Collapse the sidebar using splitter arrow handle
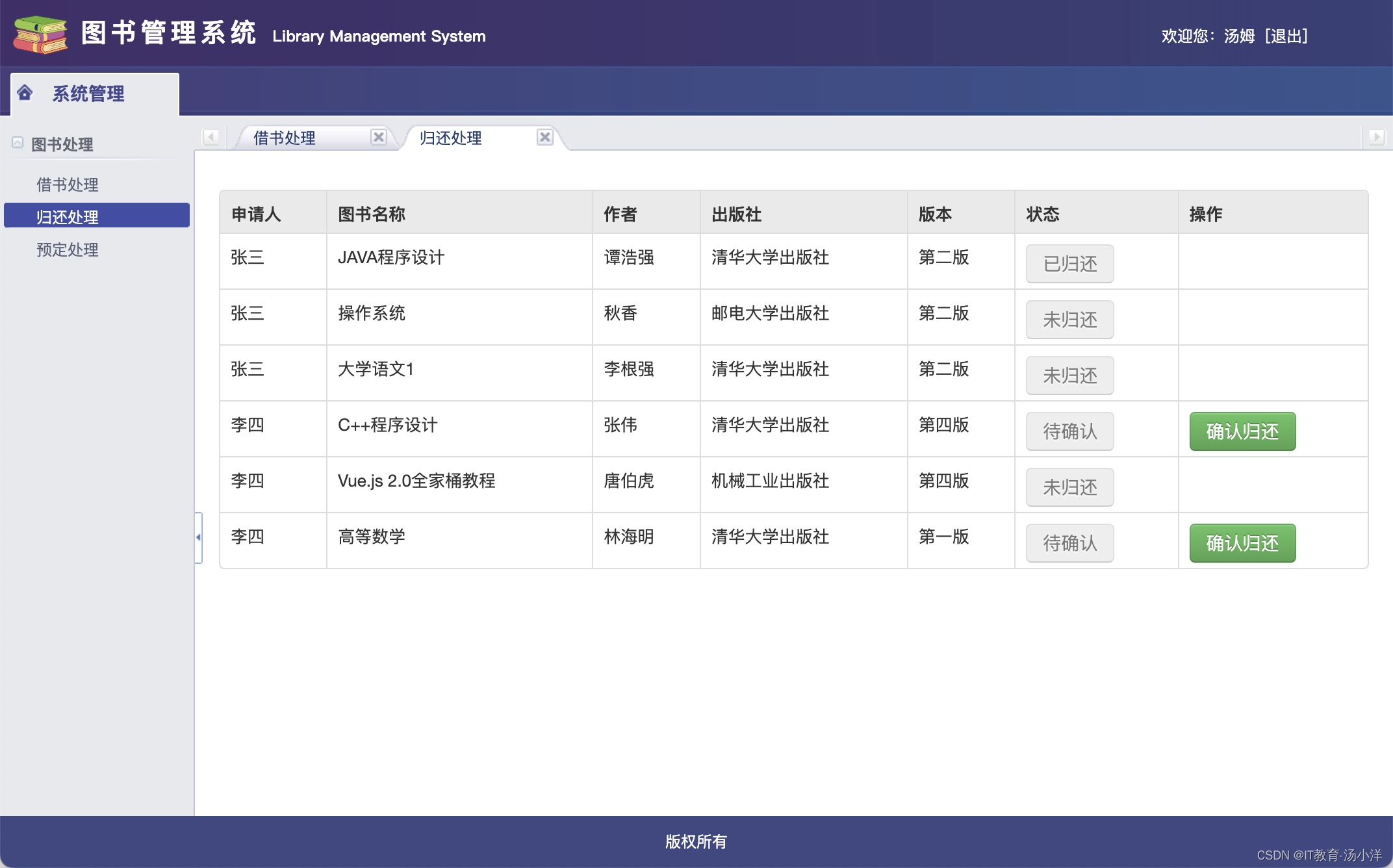 198,537
